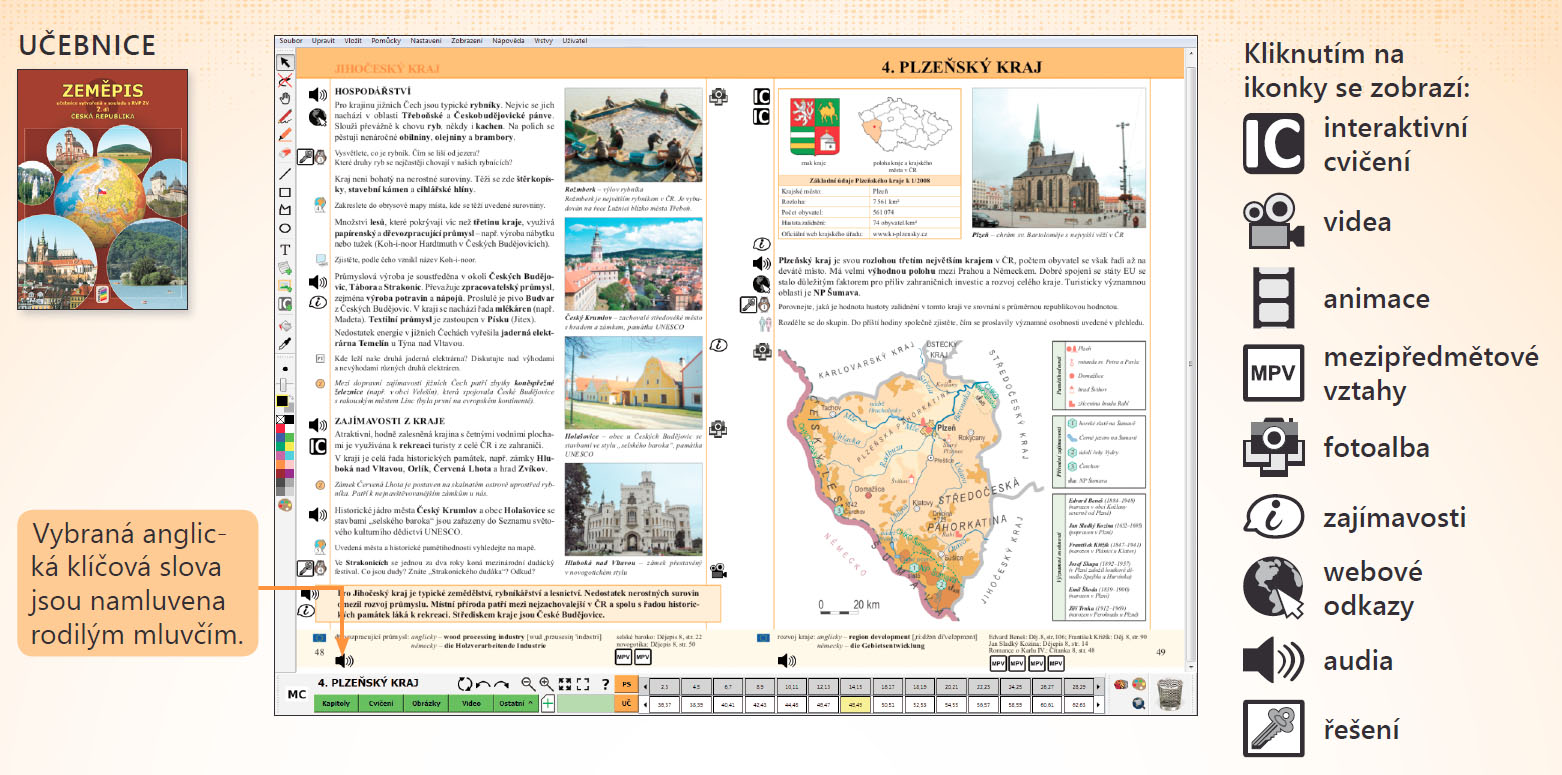Open the Pomůcky menu
This screenshot has width=1562, height=775.
click(388, 42)
